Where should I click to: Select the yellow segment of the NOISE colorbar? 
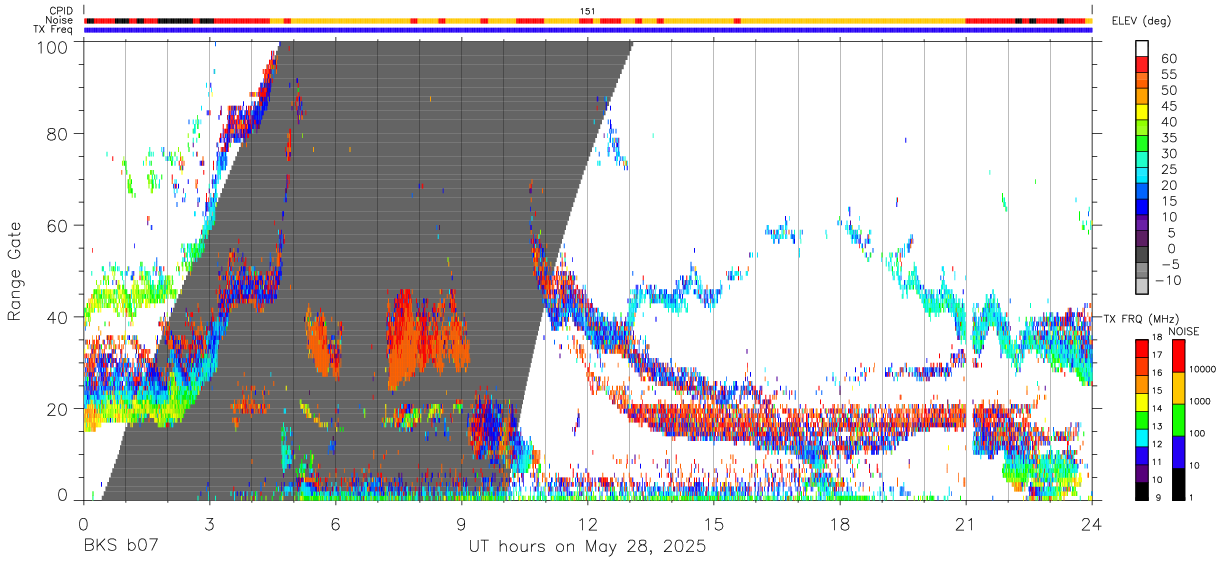click(1178, 388)
